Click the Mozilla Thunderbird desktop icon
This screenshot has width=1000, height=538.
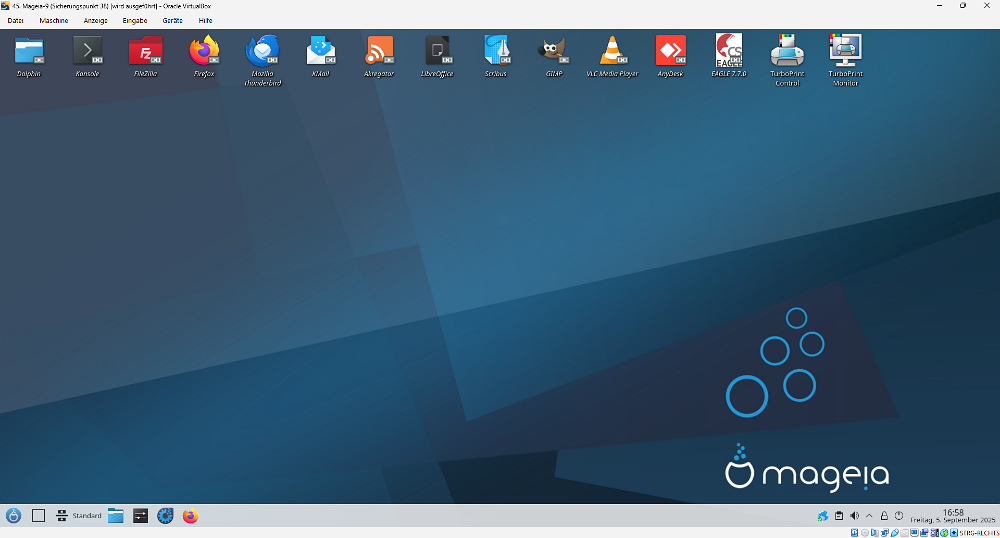point(262,51)
